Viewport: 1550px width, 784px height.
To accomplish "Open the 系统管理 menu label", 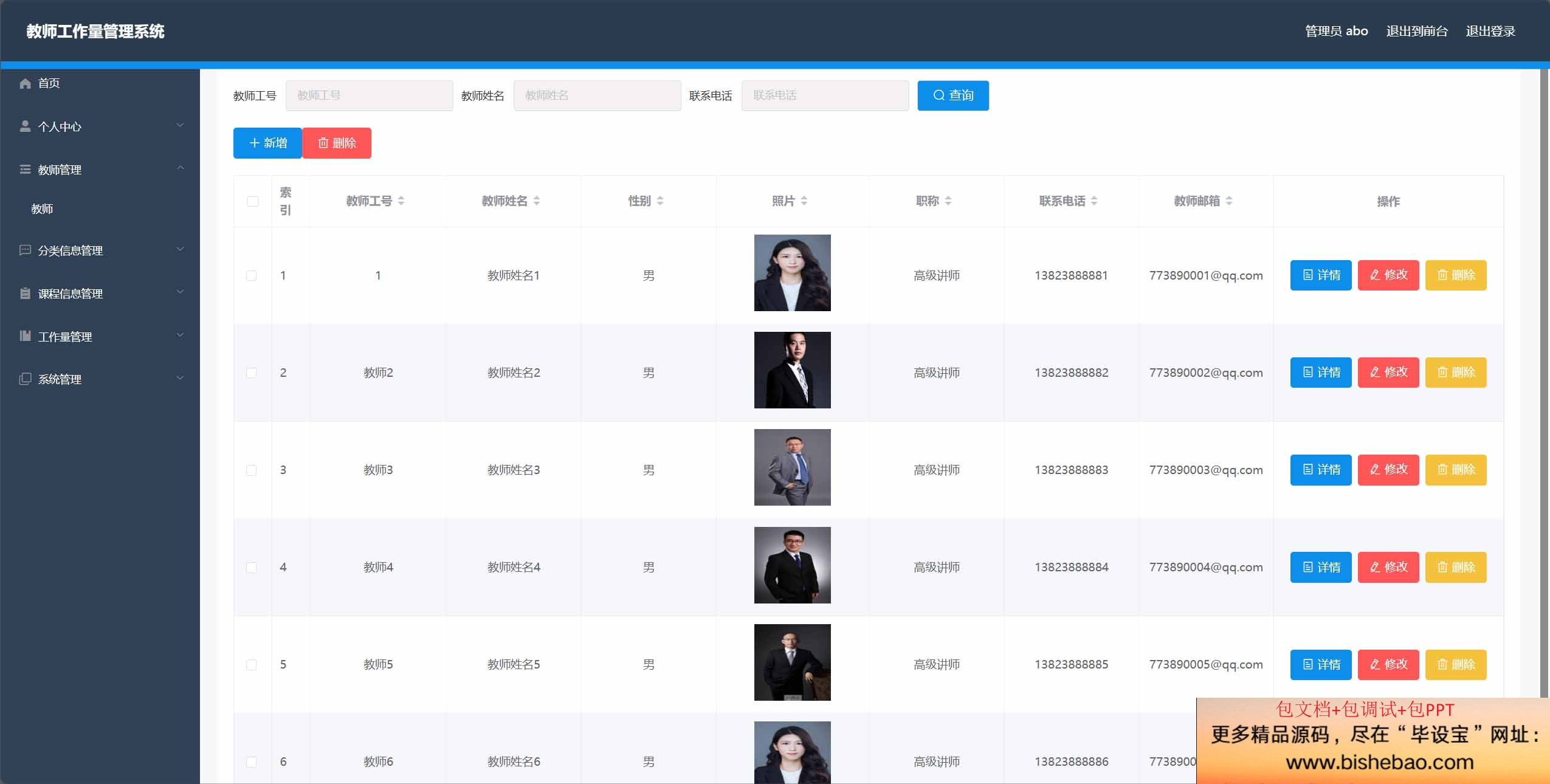I will pyautogui.click(x=60, y=380).
